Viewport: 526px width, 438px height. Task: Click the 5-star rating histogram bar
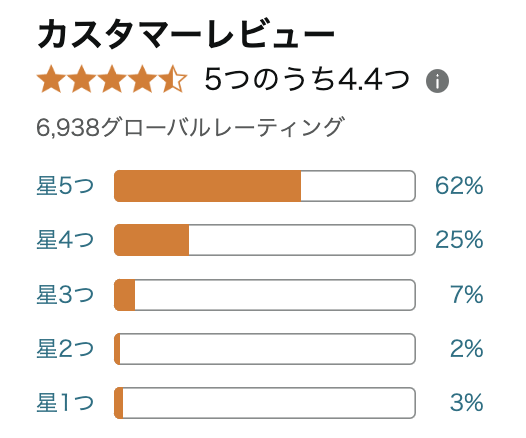(265, 186)
